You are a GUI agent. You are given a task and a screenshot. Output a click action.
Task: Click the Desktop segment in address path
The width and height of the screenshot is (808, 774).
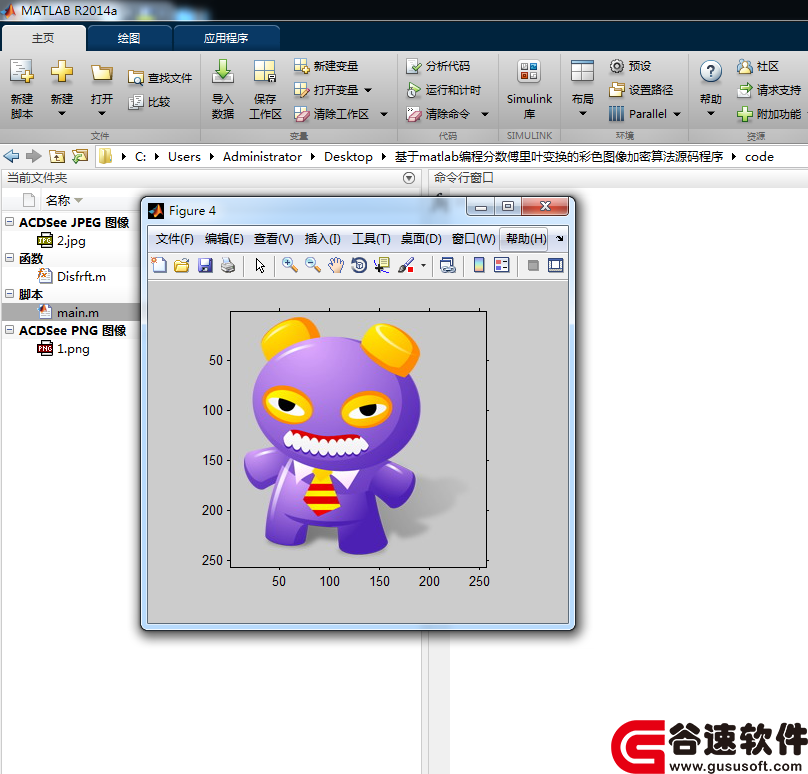click(x=348, y=157)
